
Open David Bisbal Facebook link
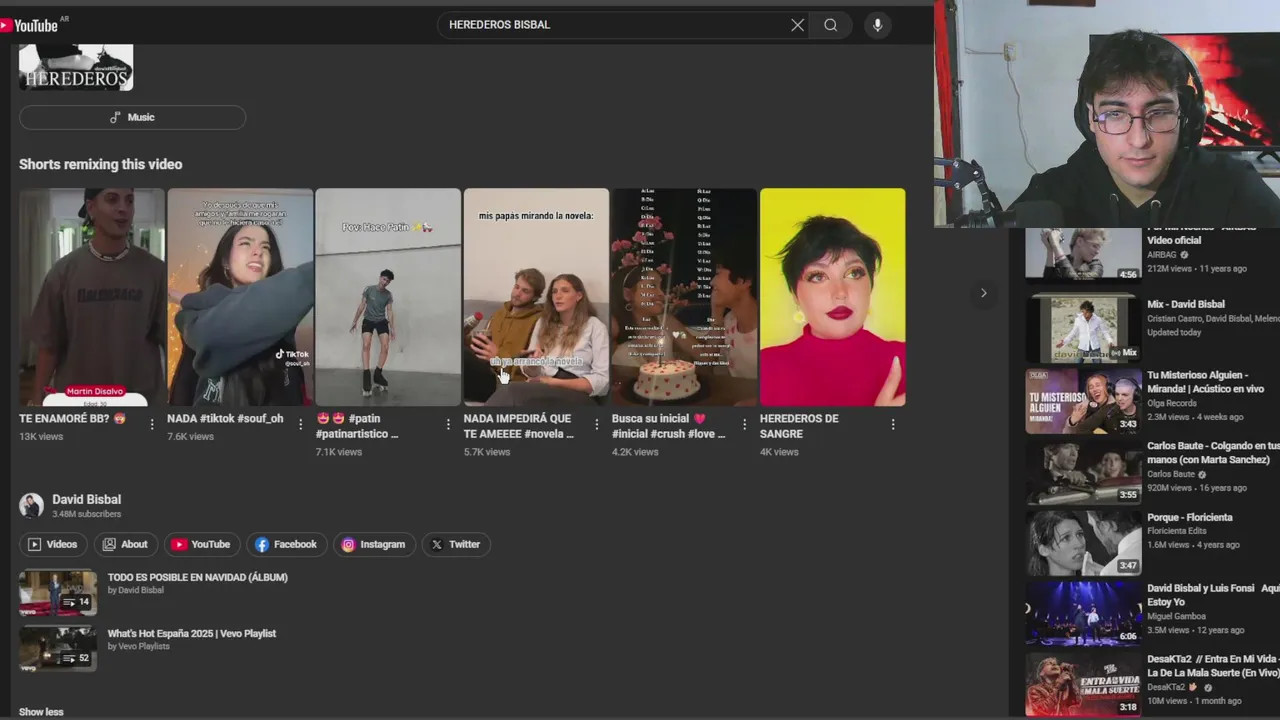(x=286, y=544)
